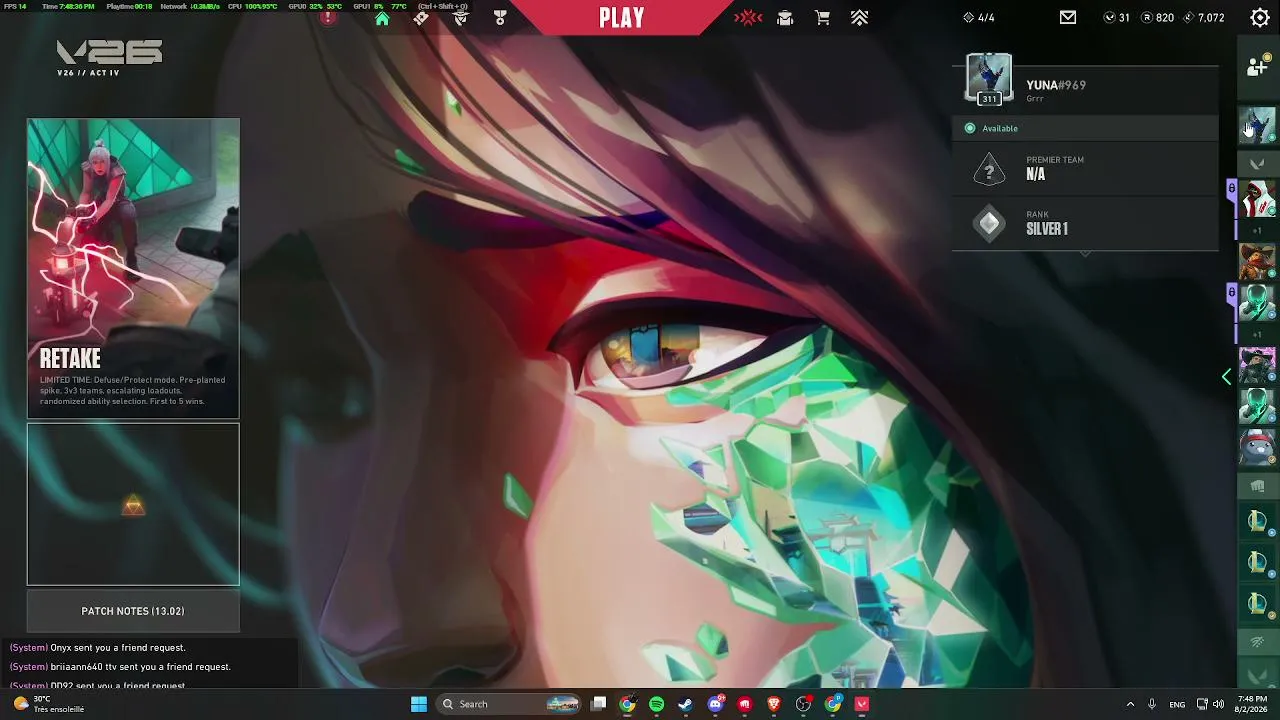Click the Add Friend icon
The image size is (1280, 720).
(1257, 66)
